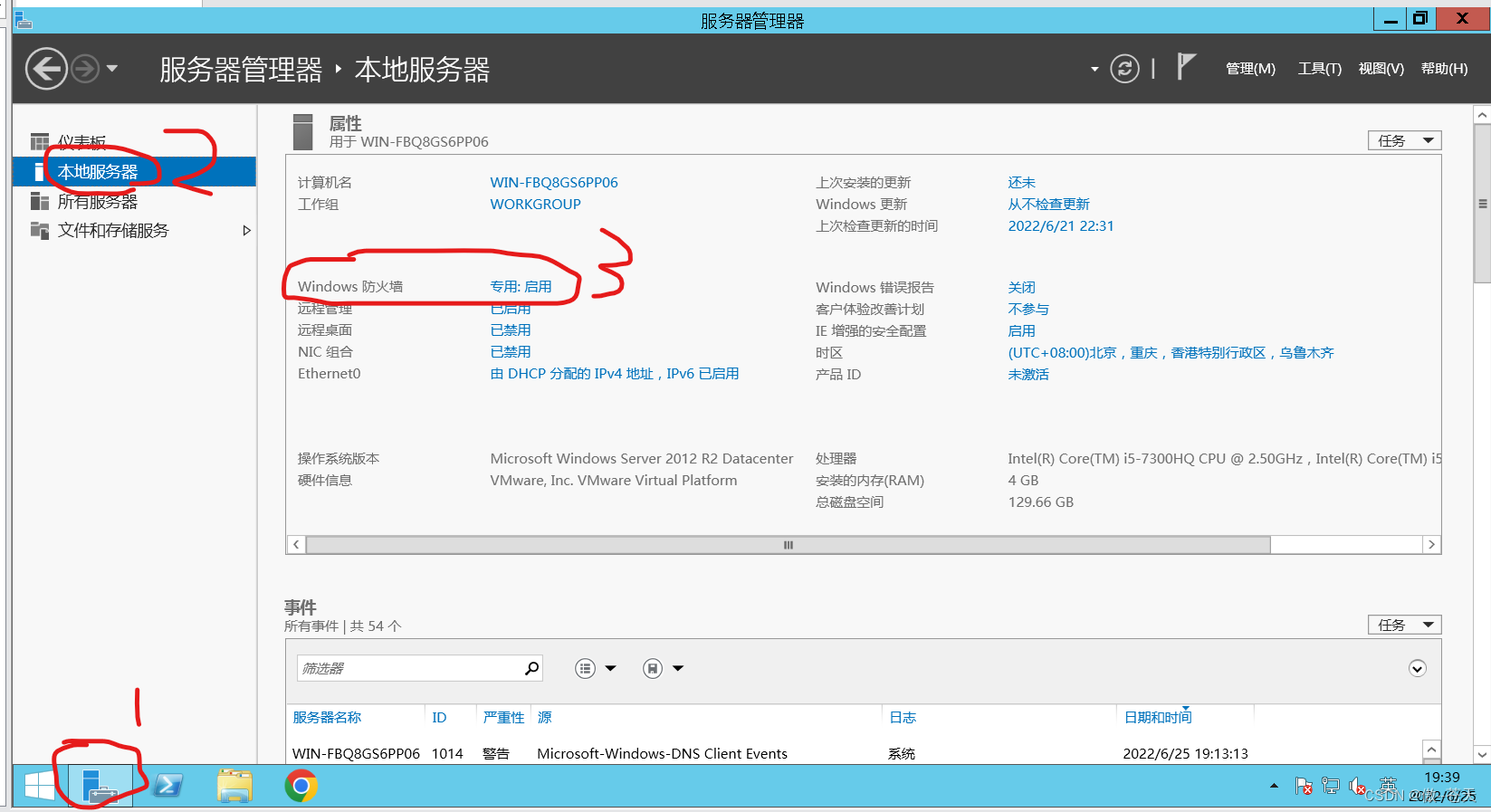Screen dimensions: 1491x812
Task: Sort events by 日志 column
Action: (903, 717)
